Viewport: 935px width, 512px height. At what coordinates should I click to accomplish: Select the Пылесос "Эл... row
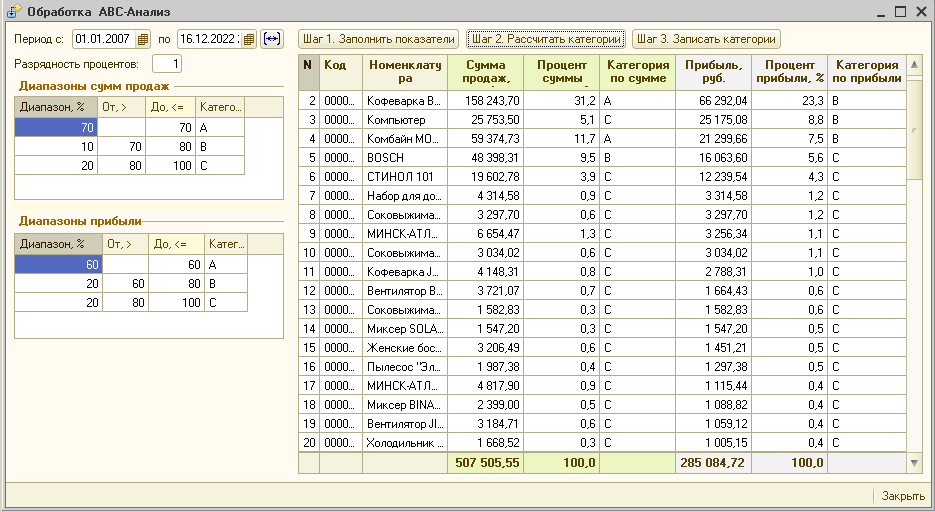(602, 367)
